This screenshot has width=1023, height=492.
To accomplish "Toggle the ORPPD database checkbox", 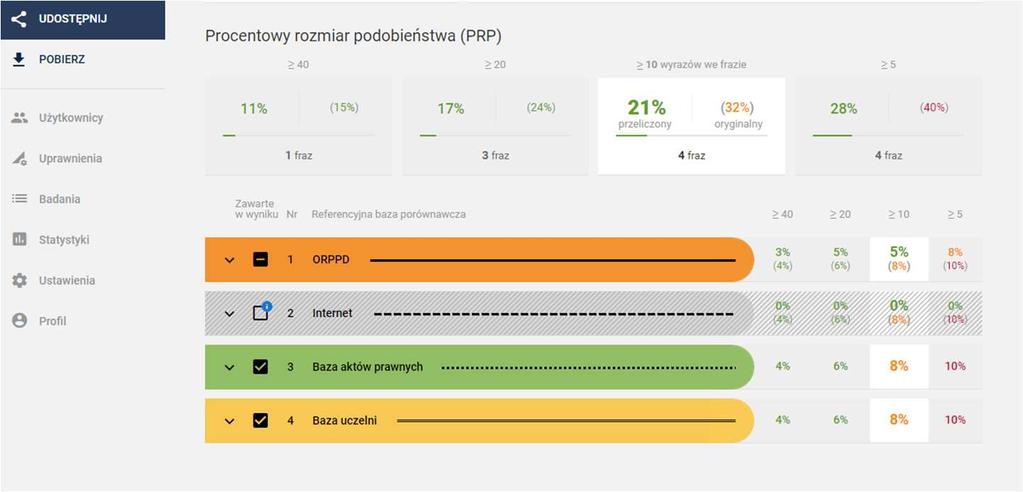I will [x=260, y=260].
